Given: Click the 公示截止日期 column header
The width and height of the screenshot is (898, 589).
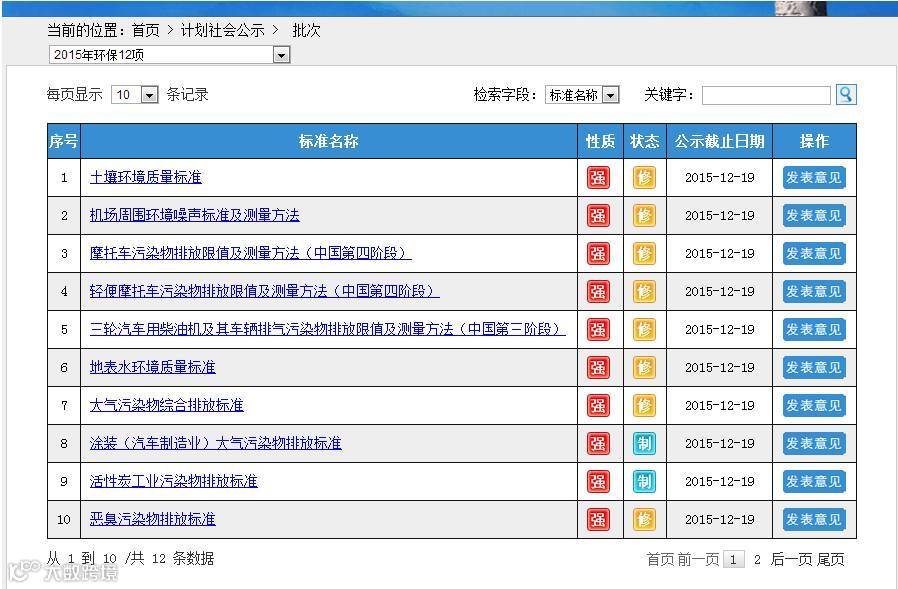Looking at the screenshot, I should point(719,141).
